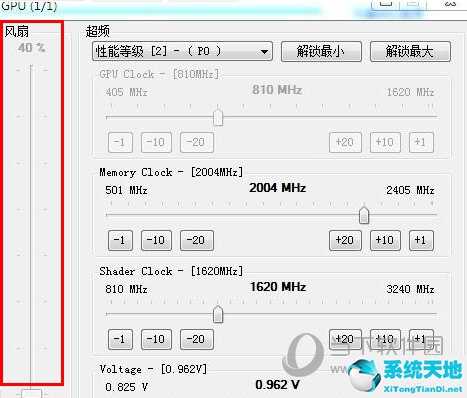This screenshot has height=398, width=467.
Task: Click GPU Clock +20 button
Action: tap(345, 142)
